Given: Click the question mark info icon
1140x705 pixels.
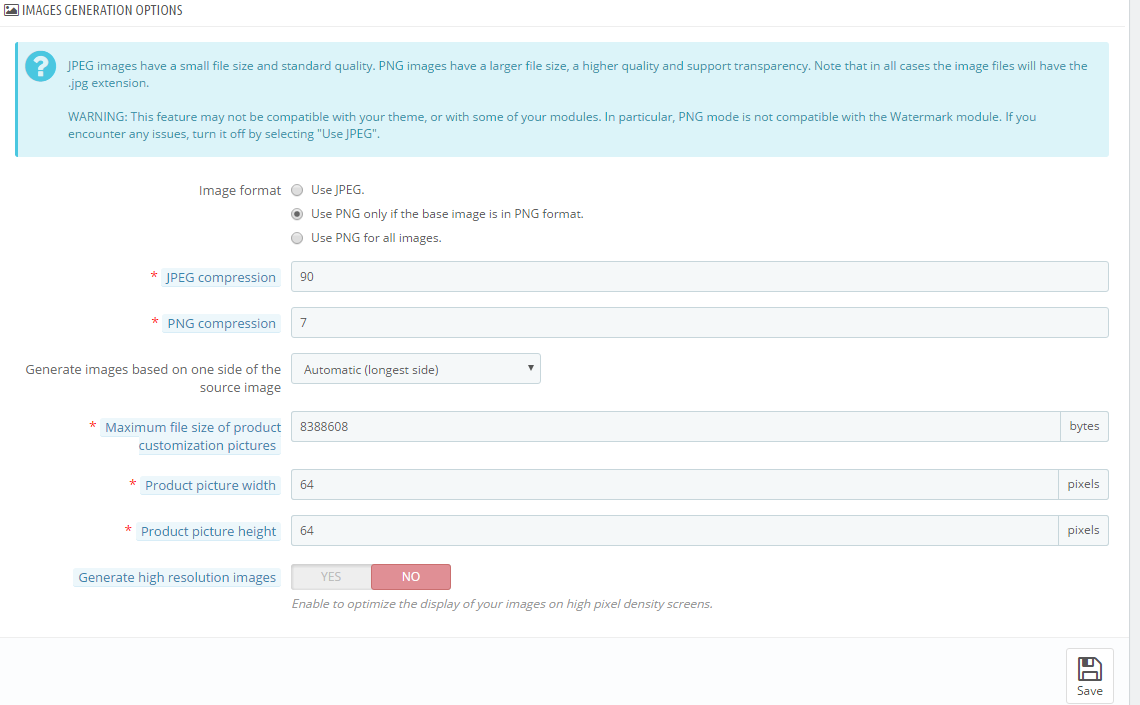Looking at the screenshot, I should point(40,66).
